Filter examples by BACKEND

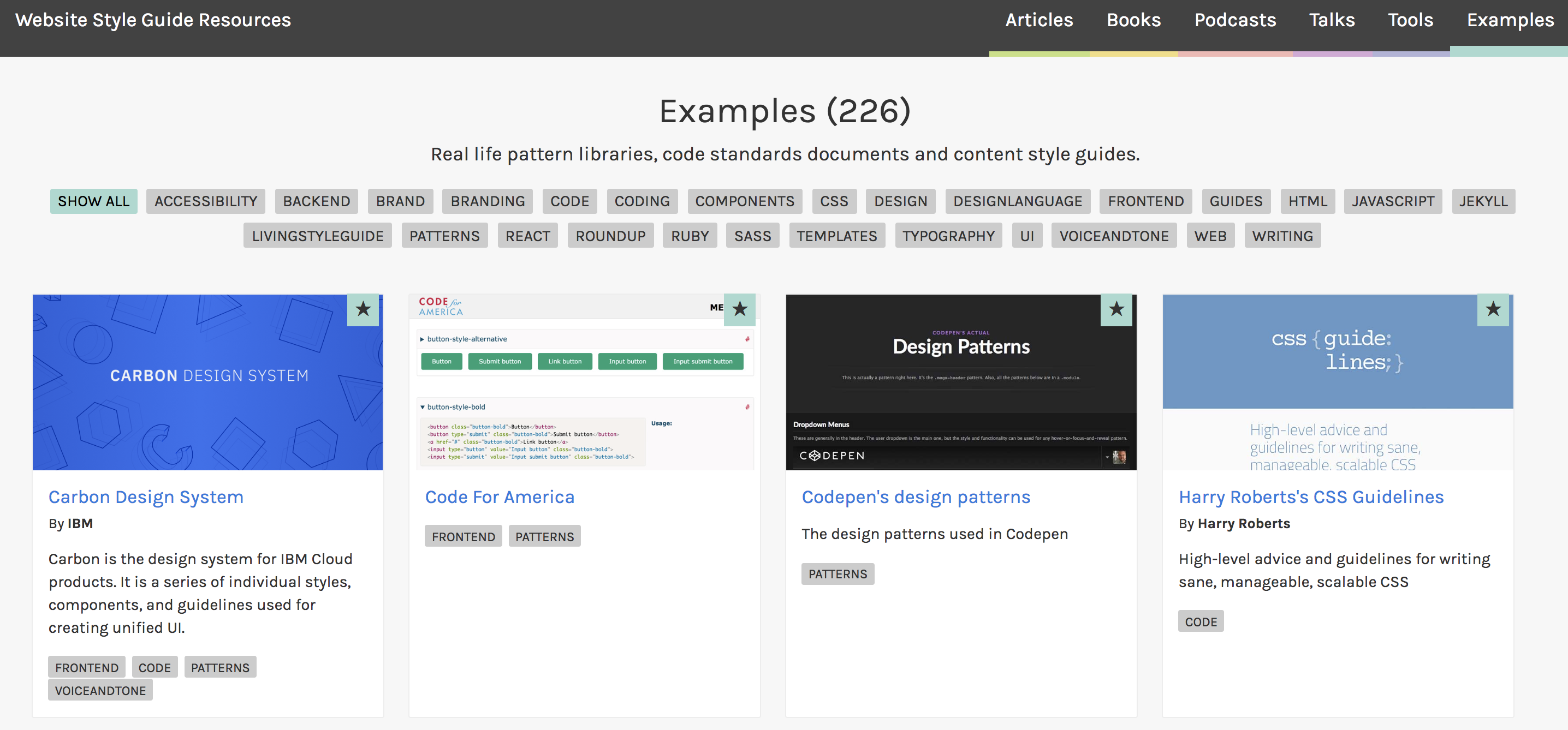(x=317, y=201)
